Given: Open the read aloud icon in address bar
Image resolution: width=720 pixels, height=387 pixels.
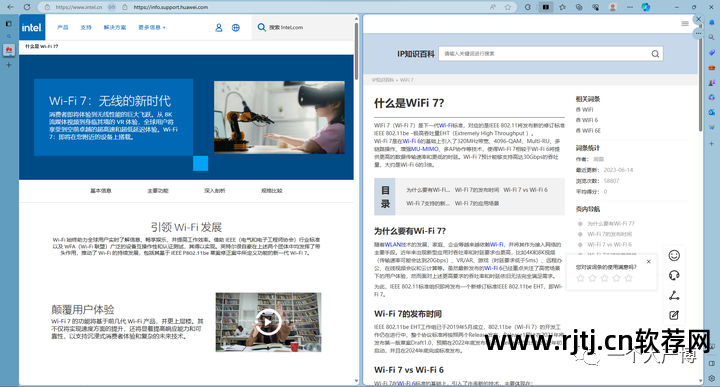Looking at the screenshot, I should tap(493, 7).
